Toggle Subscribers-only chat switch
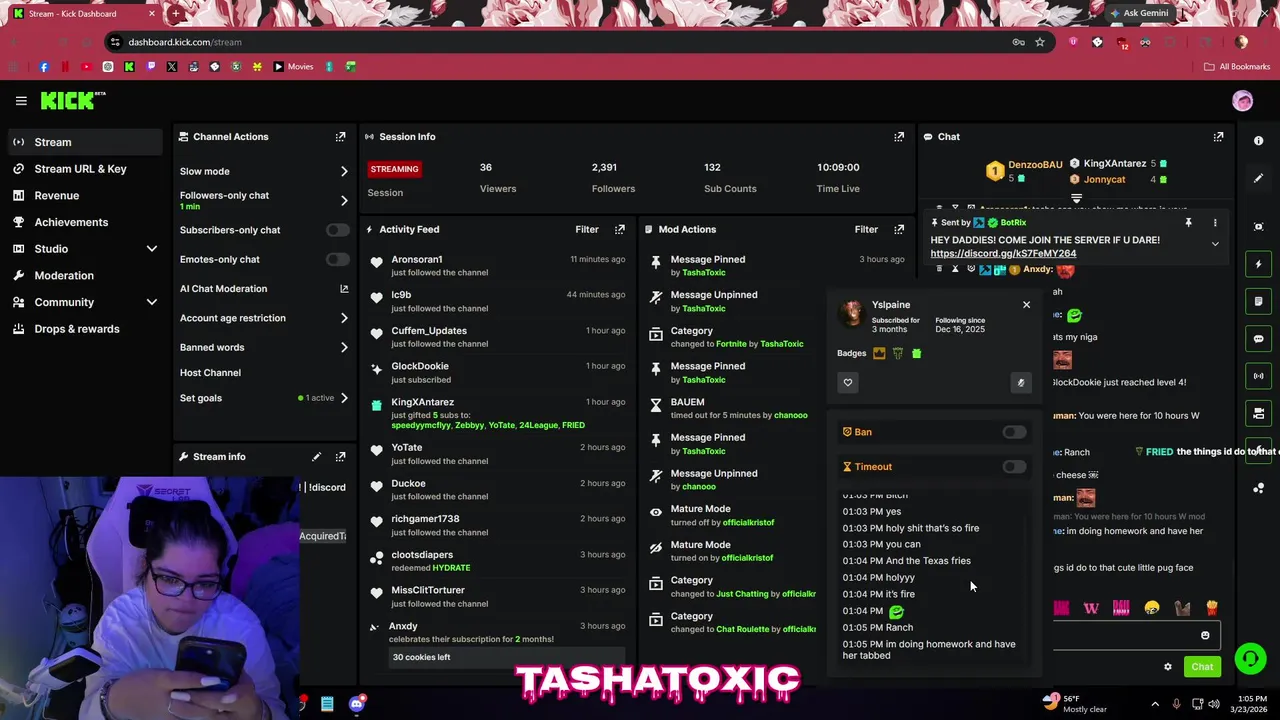The height and width of the screenshot is (720, 1280). (x=338, y=230)
